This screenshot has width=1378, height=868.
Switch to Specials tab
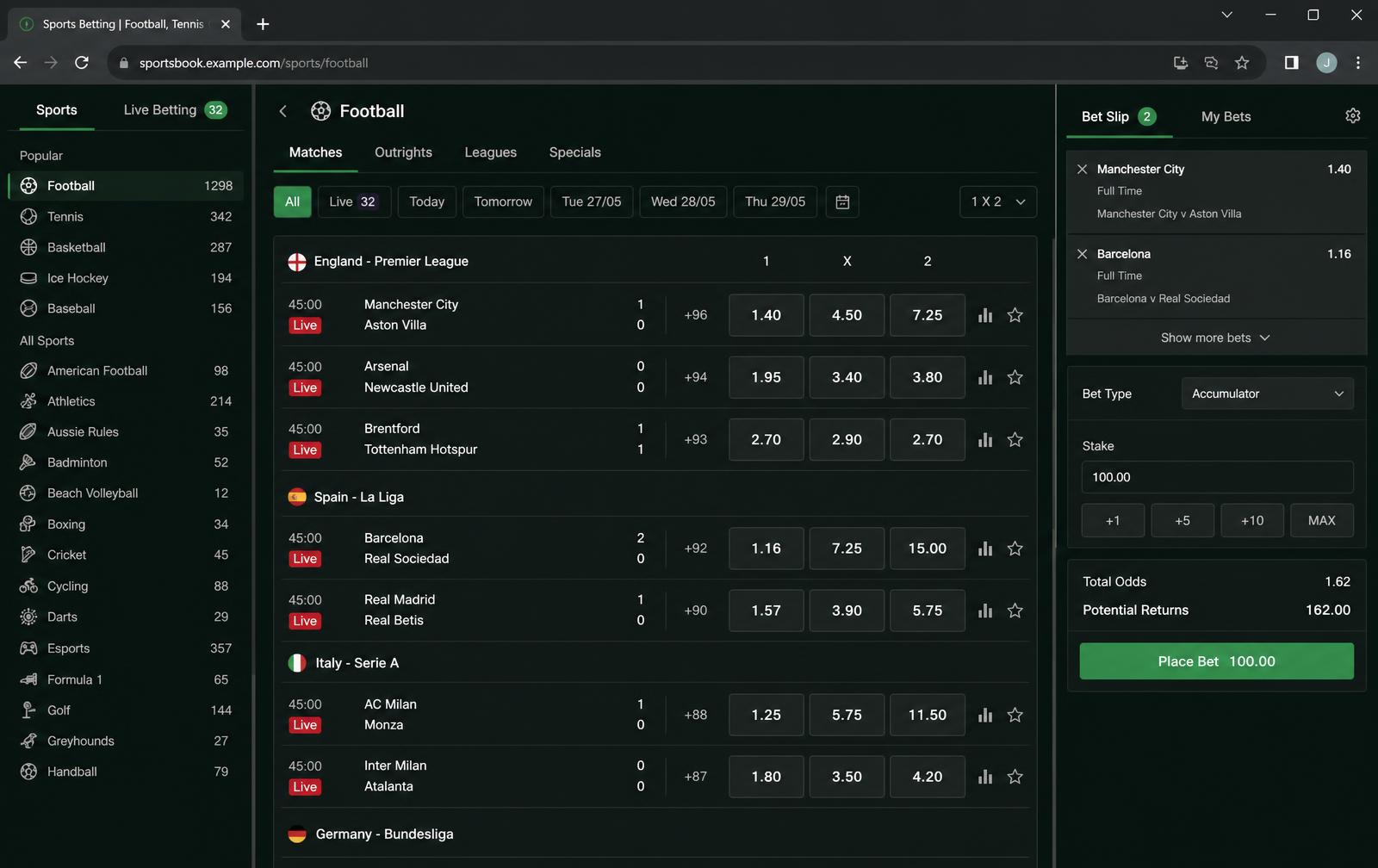click(x=575, y=152)
